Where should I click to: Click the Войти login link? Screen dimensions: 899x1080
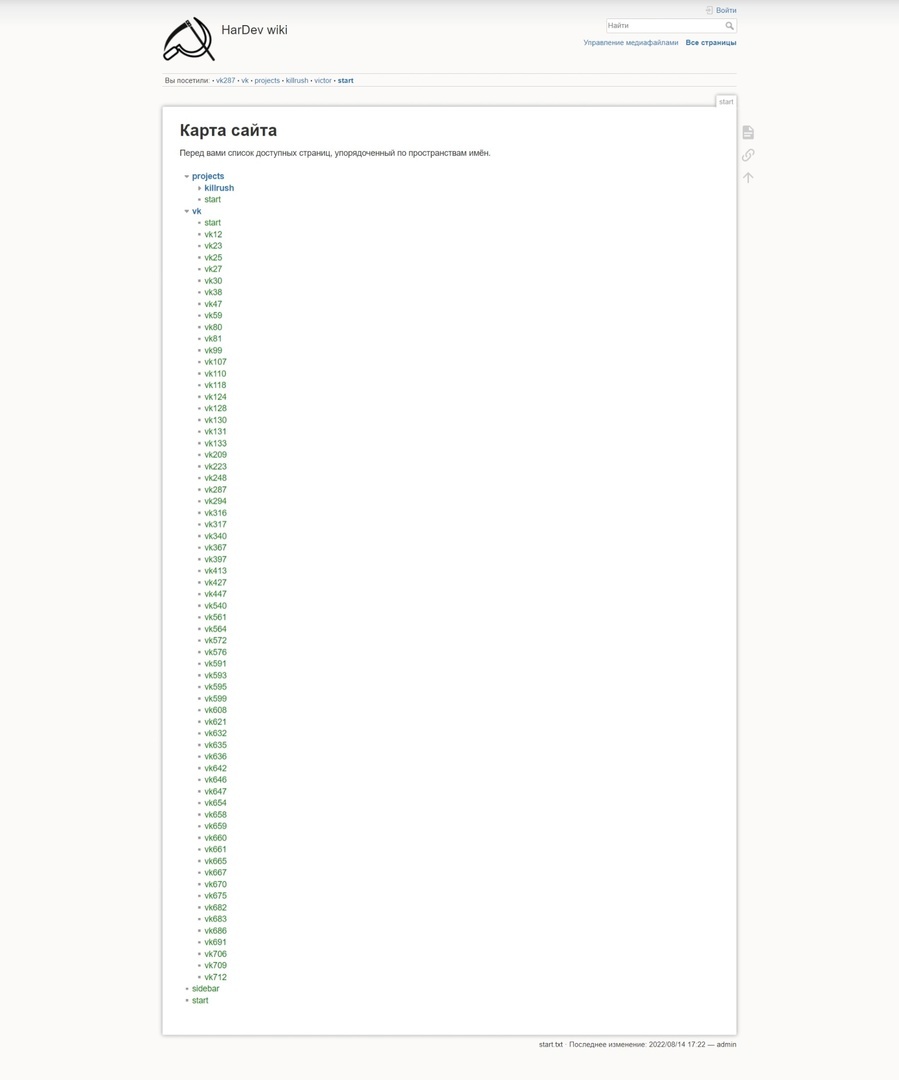[726, 10]
